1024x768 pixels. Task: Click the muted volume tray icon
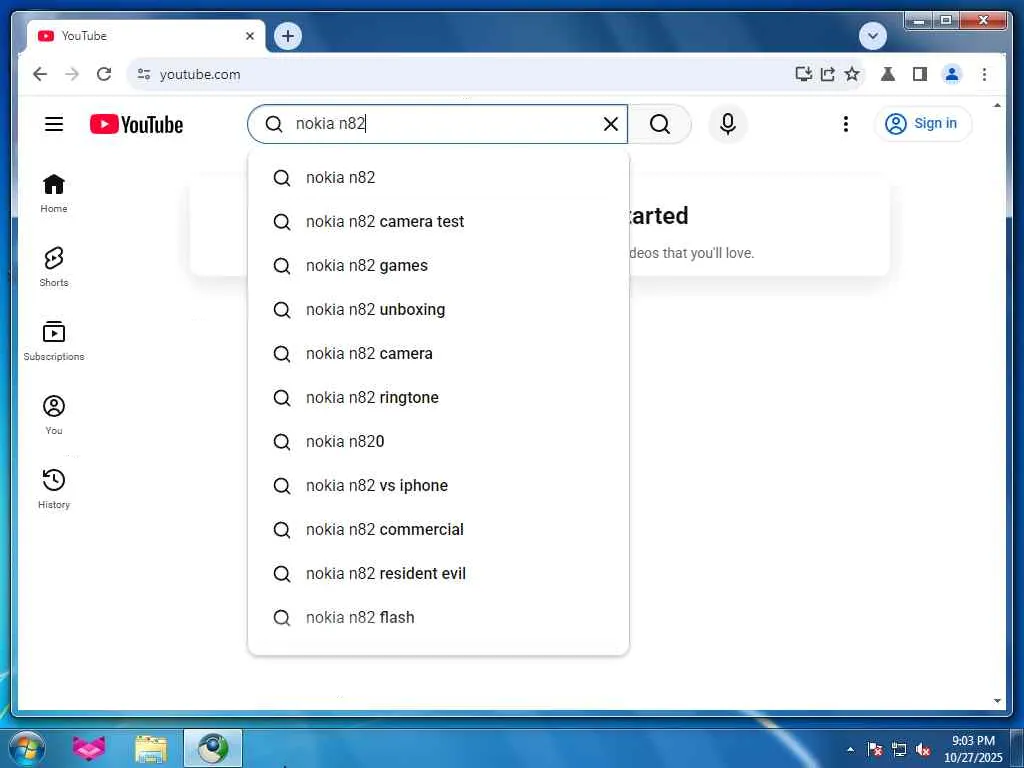pyautogui.click(x=923, y=749)
